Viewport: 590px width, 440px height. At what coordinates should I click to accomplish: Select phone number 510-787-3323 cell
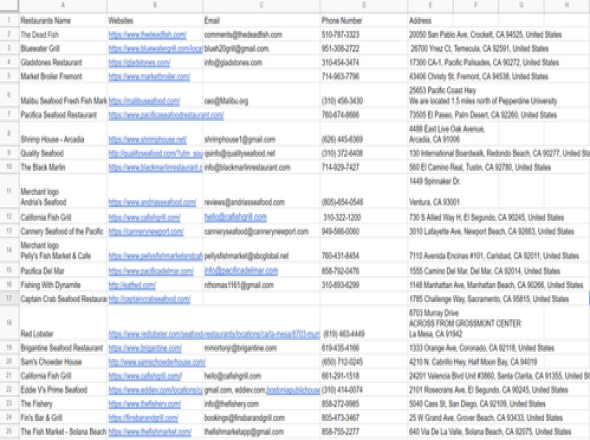click(364, 35)
